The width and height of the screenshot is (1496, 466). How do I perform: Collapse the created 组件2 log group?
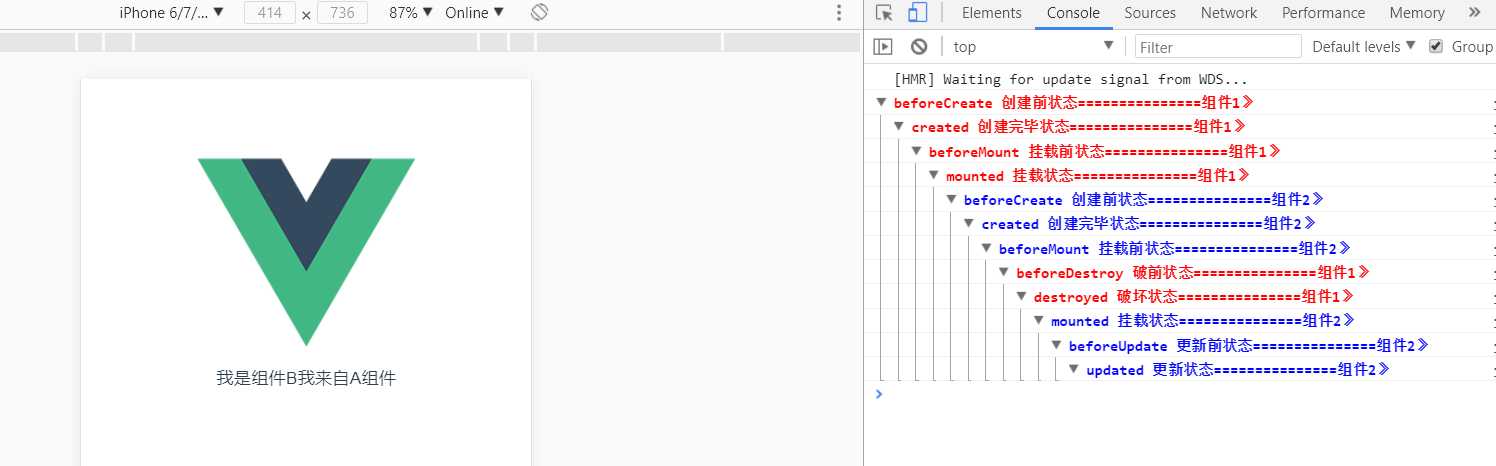tap(969, 224)
